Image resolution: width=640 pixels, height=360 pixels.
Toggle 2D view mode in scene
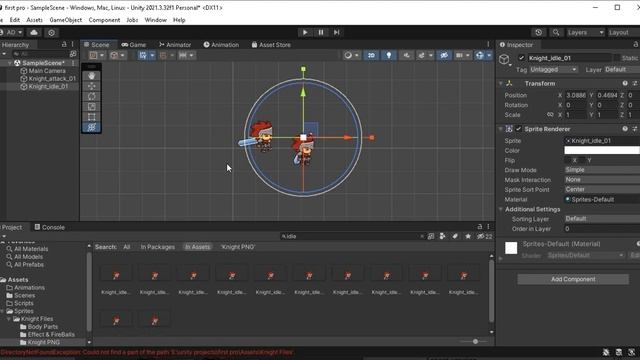371,56
